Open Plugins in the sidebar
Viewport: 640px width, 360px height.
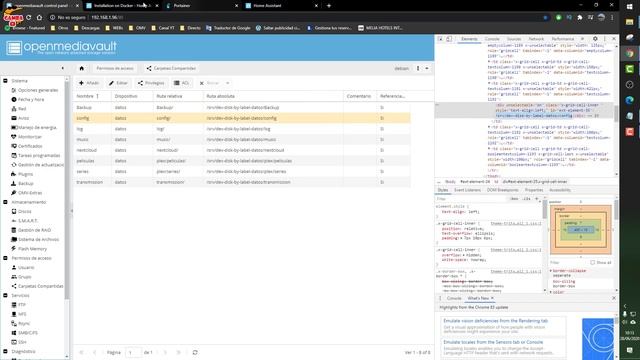point(25,174)
